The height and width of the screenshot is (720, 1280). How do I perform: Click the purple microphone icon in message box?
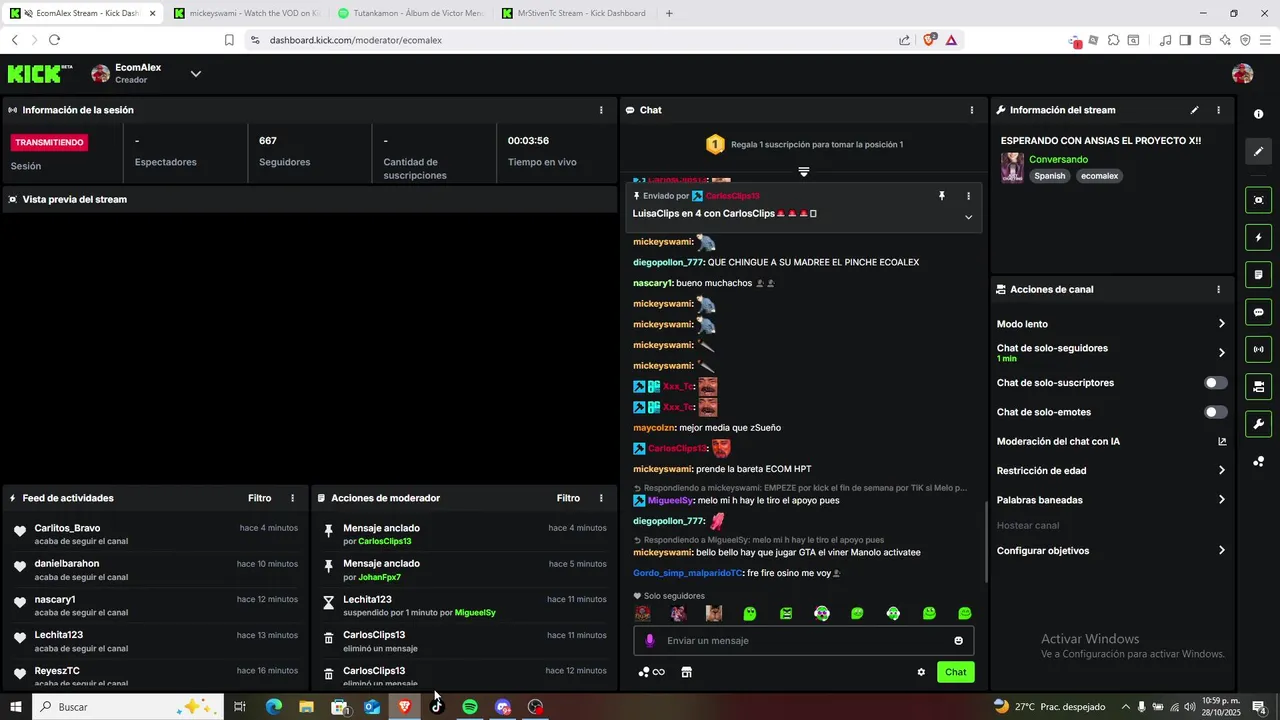click(649, 641)
